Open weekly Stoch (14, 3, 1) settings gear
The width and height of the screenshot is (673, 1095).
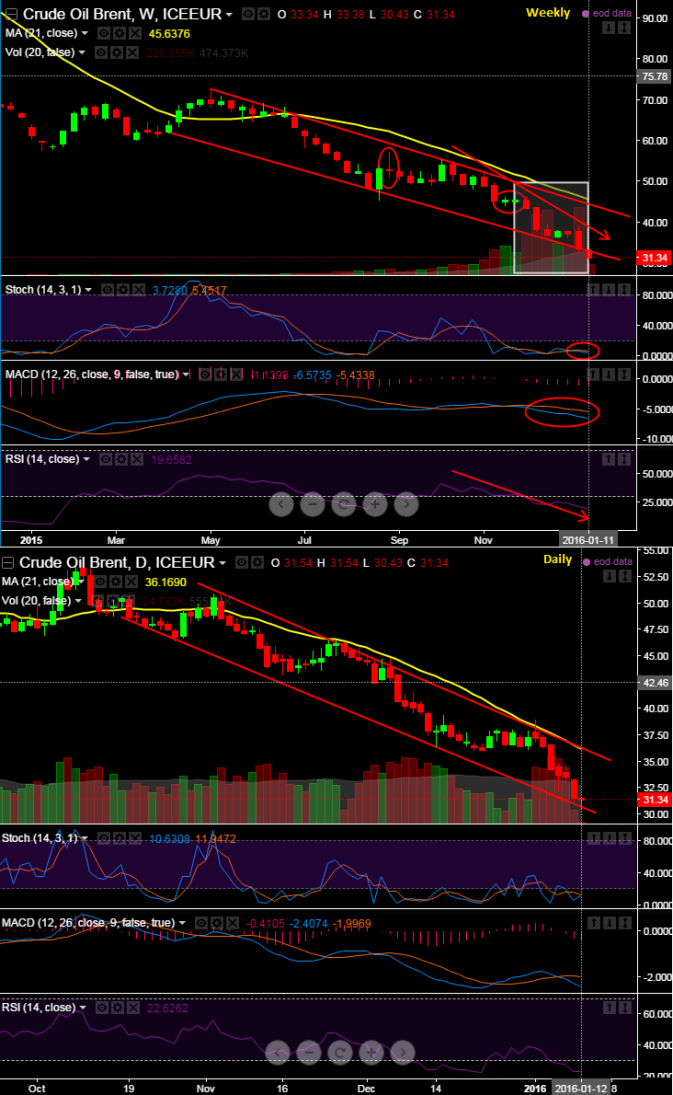pyautogui.click(x=123, y=290)
